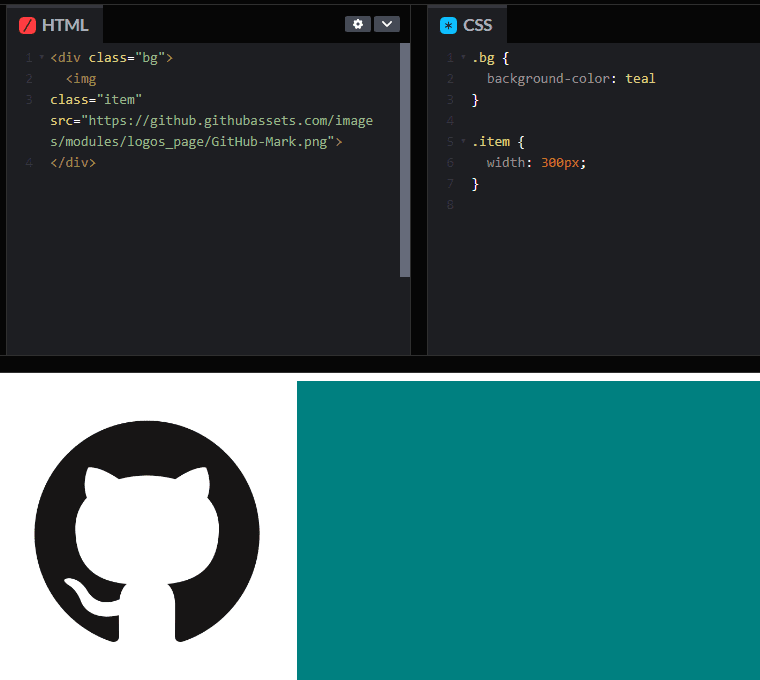Click the divider between editors and preview
The width and height of the screenshot is (760, 680).
pyautogui.click(x=380, y=364)
